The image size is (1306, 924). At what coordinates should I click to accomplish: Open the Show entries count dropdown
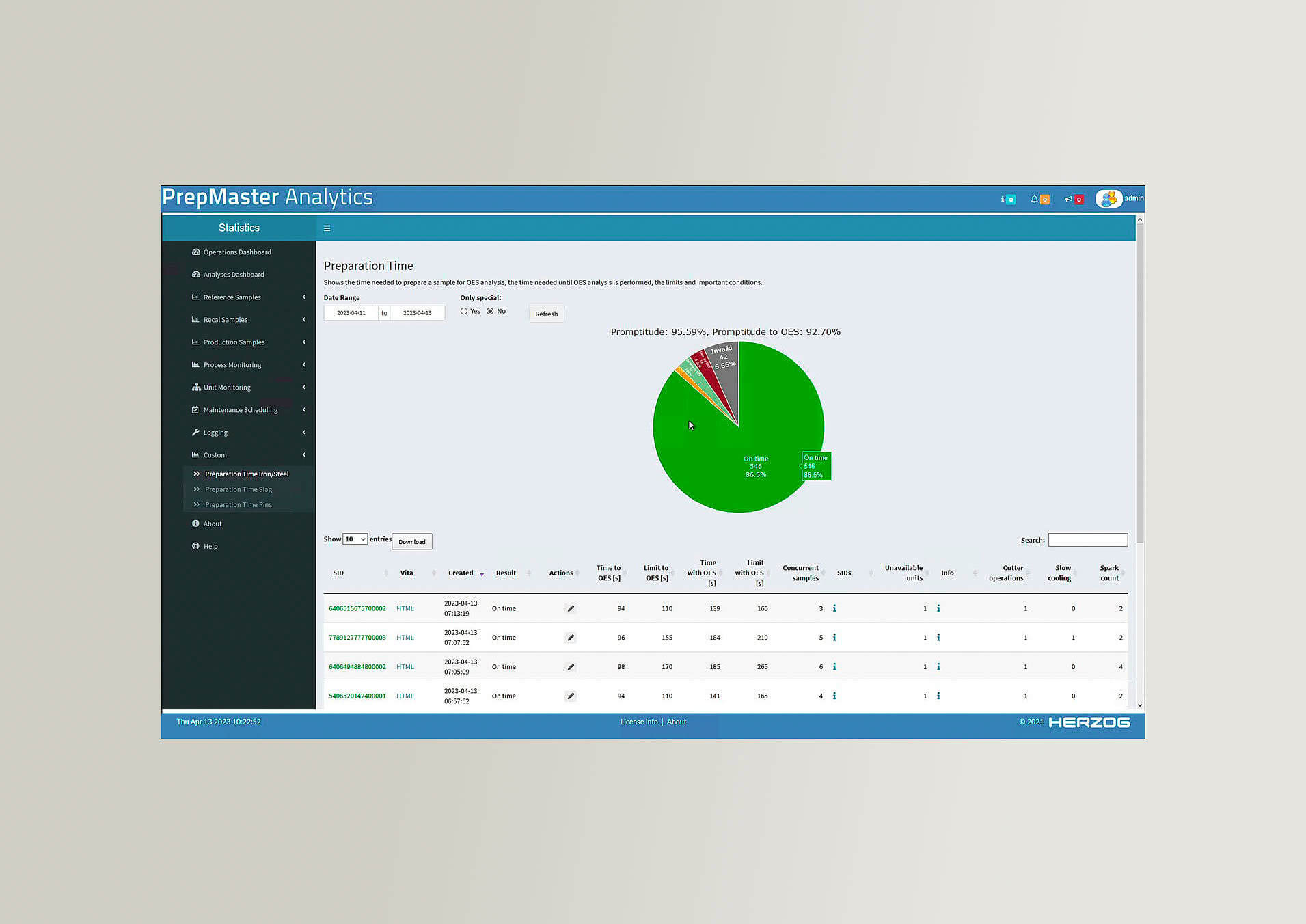point(355,539)
